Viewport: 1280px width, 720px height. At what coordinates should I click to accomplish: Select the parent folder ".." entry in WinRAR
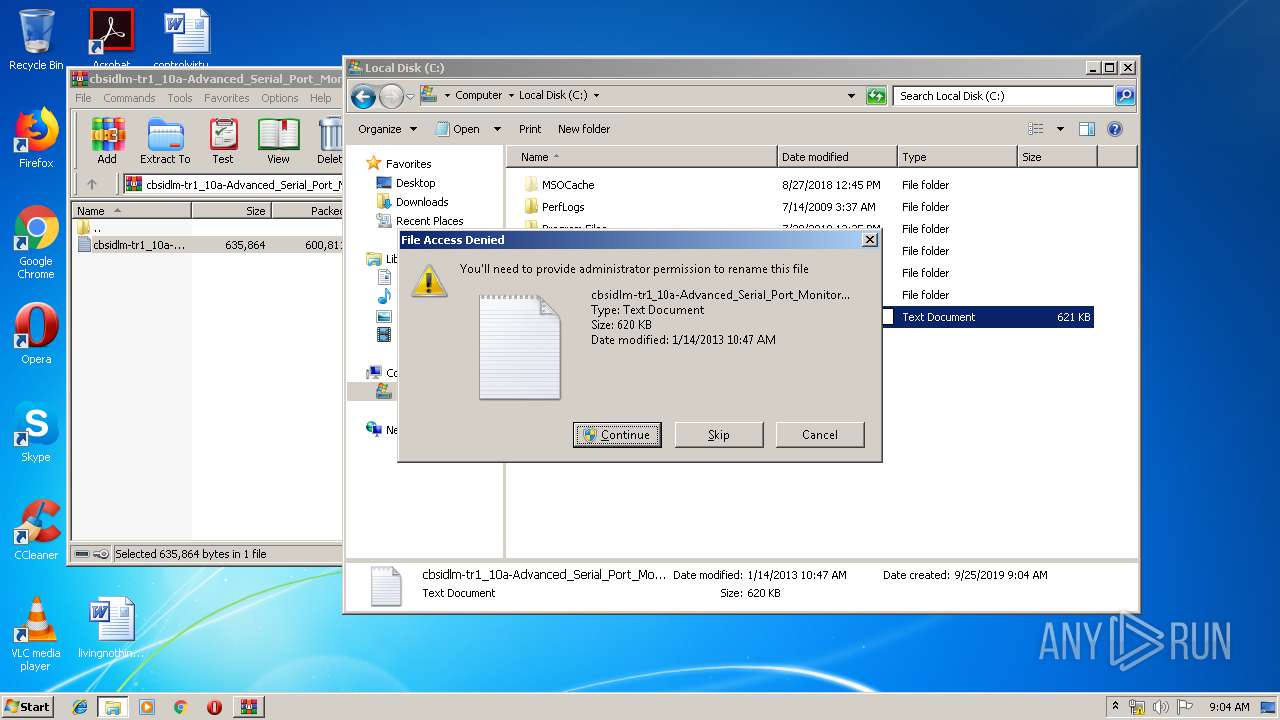click(x=90, y=228)
